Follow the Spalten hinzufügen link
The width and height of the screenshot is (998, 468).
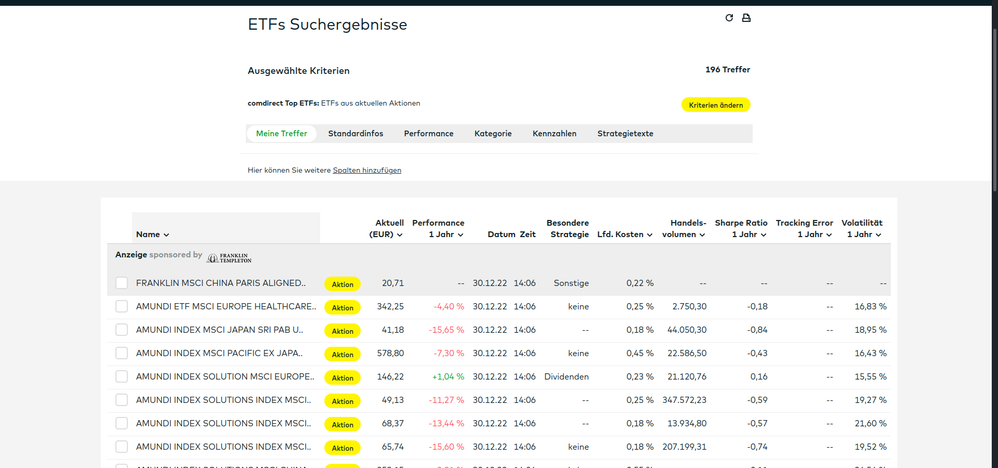pyautogui.click(x=367, y=171)
